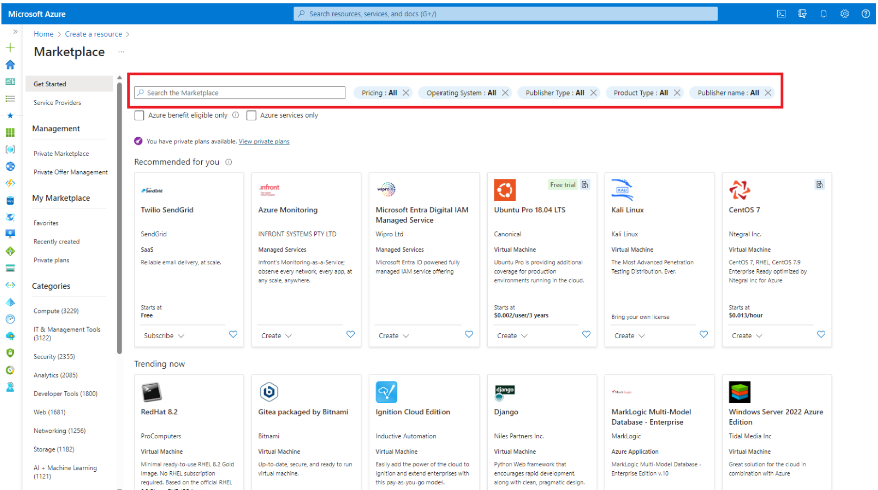Favorite CentOS 7 heart icon

click(821, 334)
